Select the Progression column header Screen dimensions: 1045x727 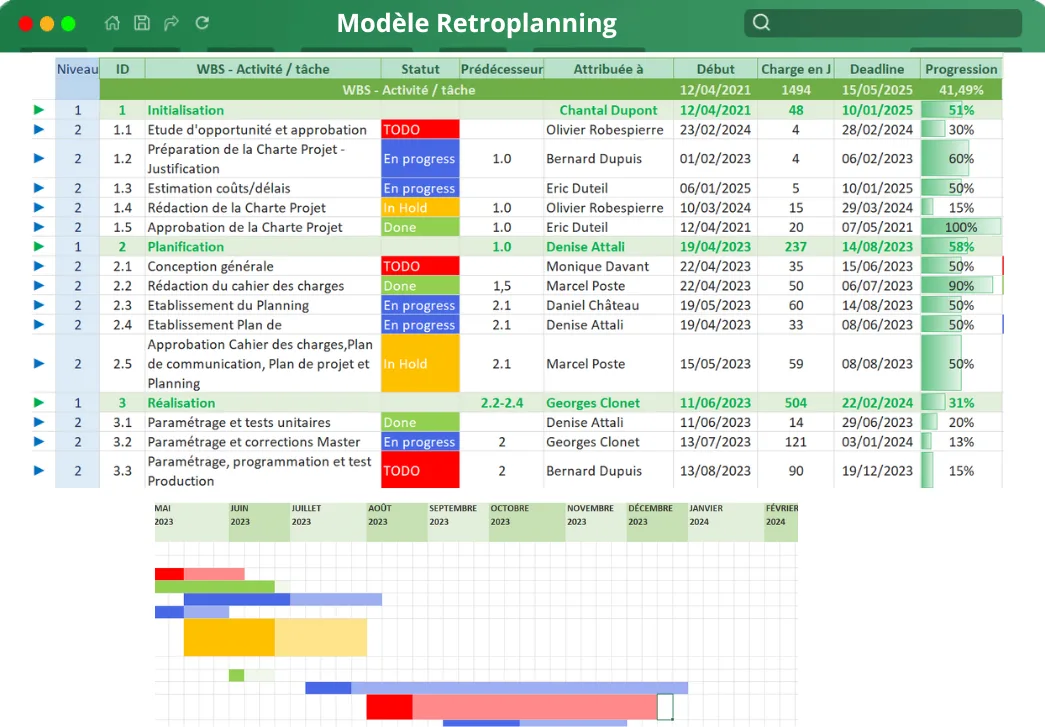tap(961, 69)
